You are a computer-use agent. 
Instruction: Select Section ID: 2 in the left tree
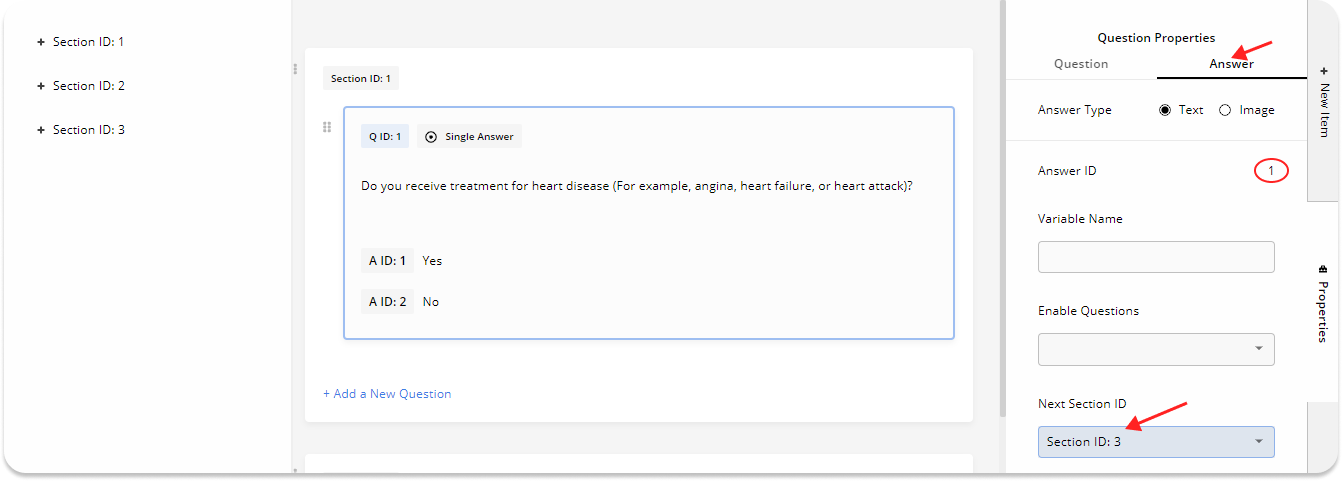(88, 86)
